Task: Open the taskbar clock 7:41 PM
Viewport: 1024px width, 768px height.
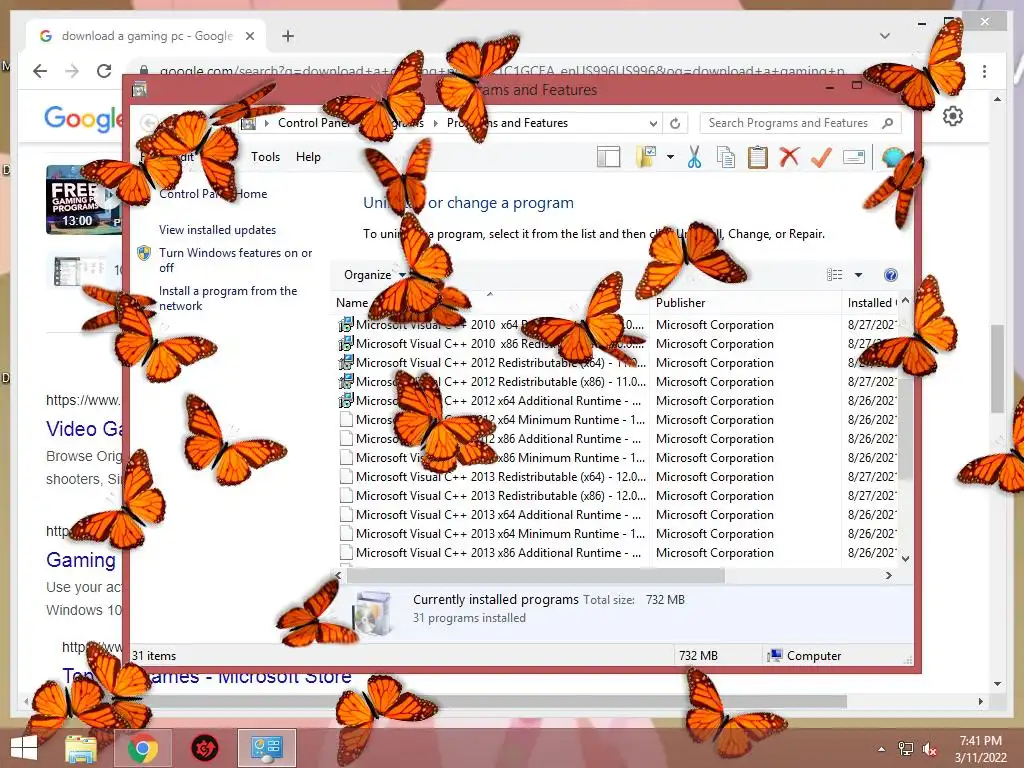Action: click(980, 749)
